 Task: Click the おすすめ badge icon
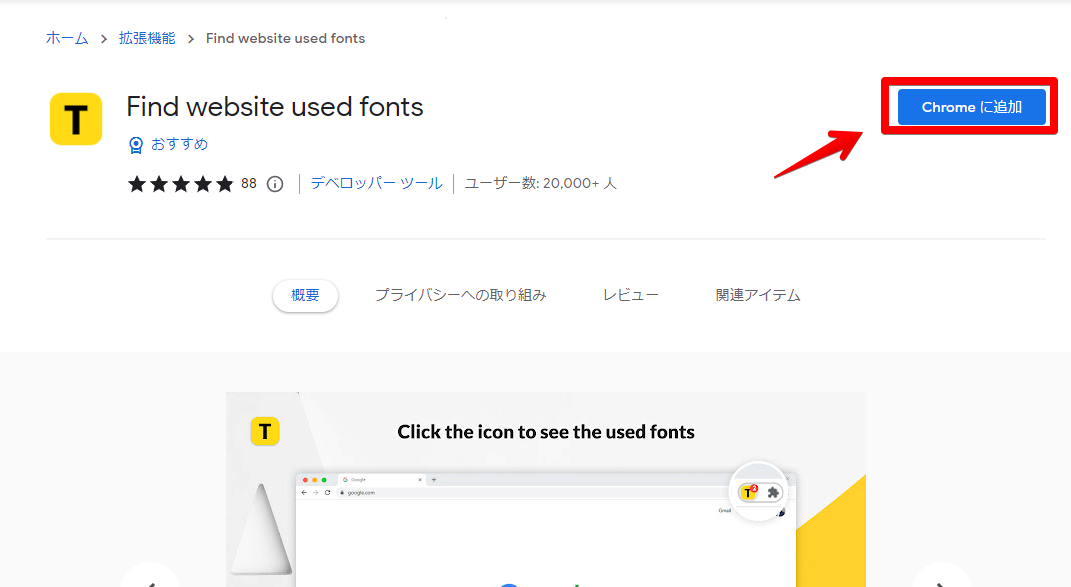point(136,145)
